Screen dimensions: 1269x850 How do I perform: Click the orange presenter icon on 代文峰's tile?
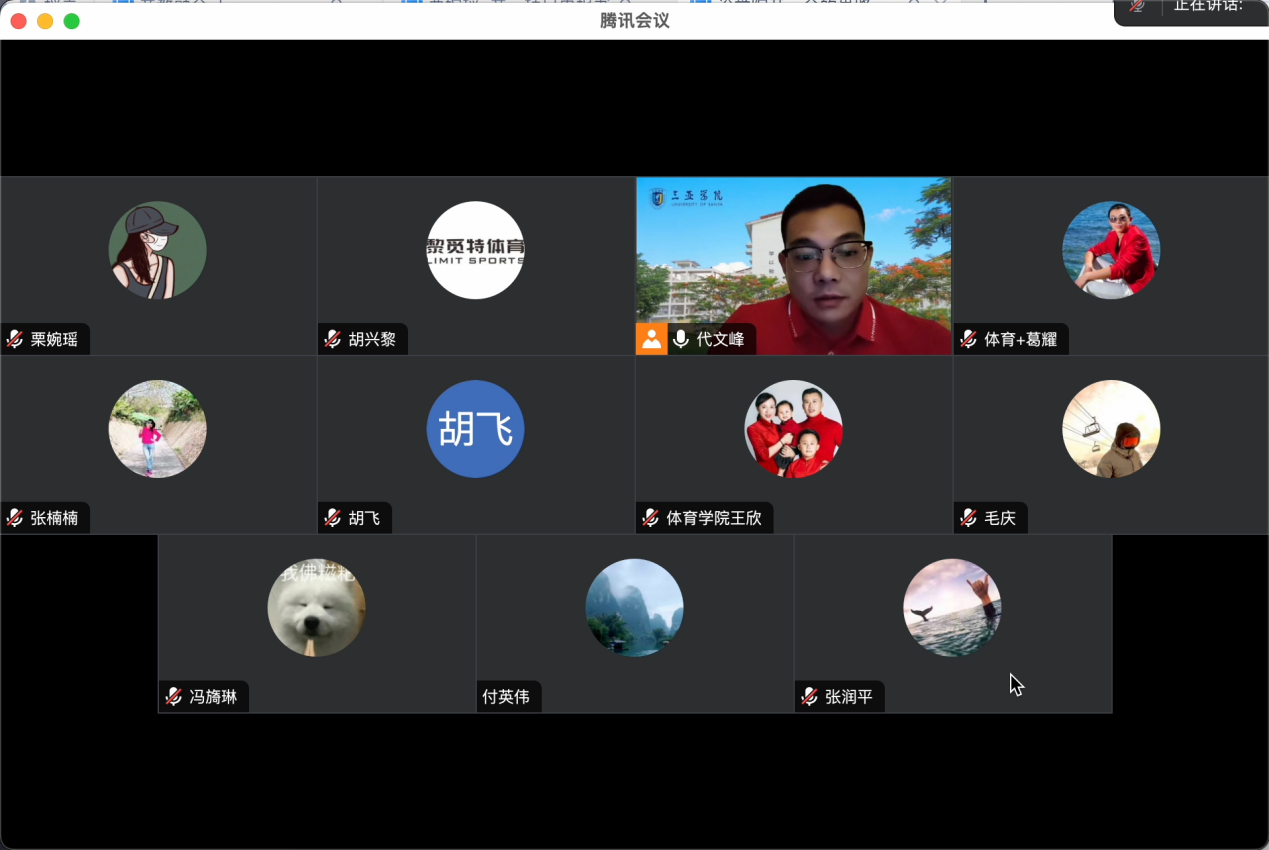click(x=651, y=339)
